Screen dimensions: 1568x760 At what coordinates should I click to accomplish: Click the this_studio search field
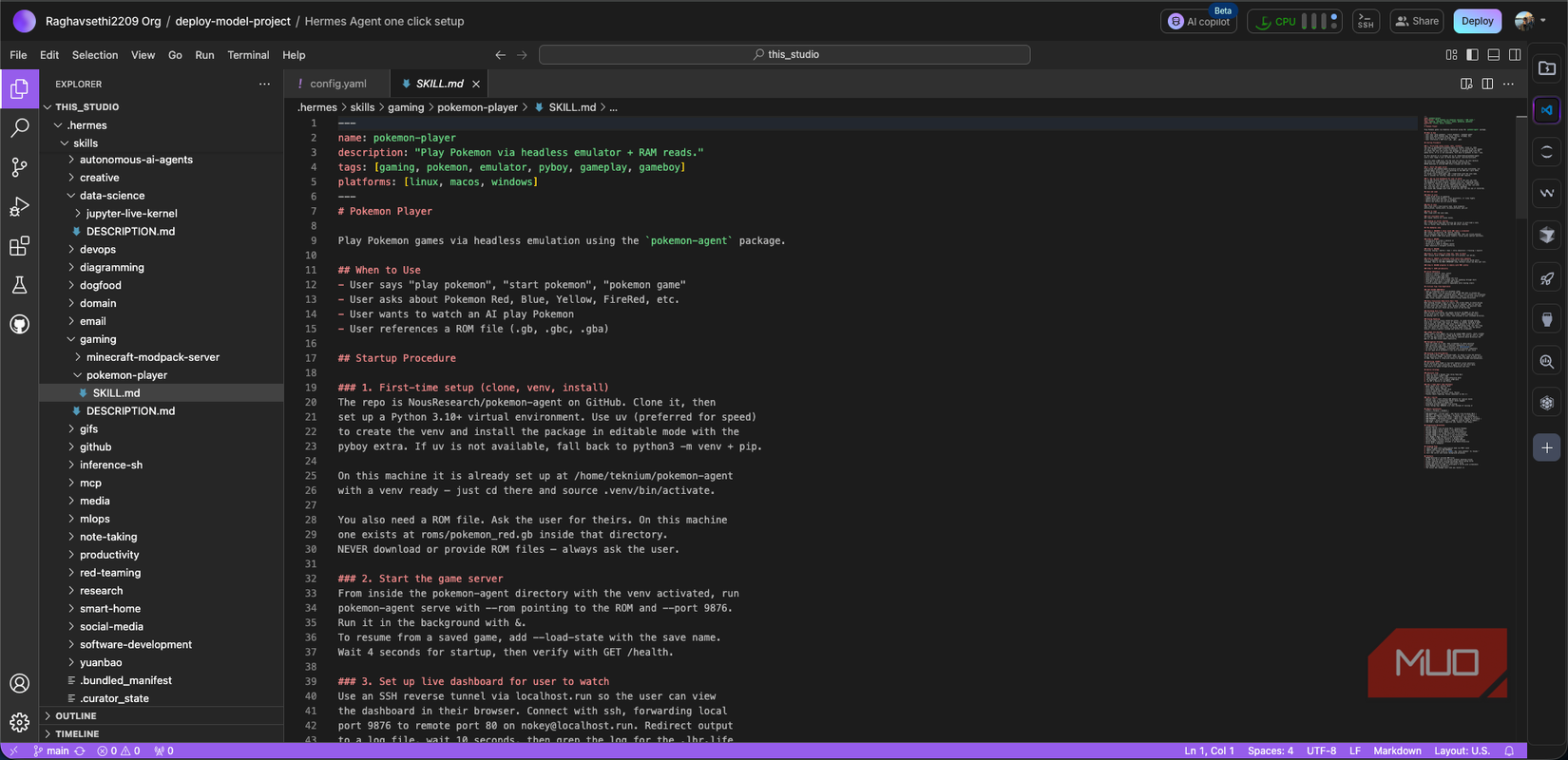click(x=785, y=55)
